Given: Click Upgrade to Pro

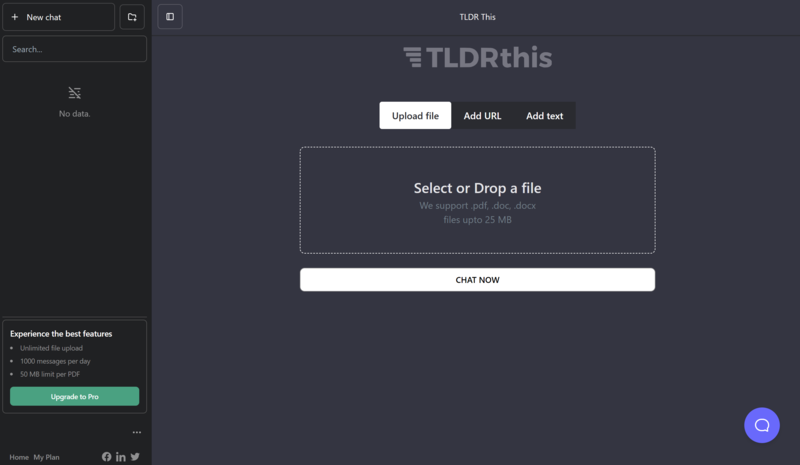Looking at the screenshot, I should [x=74, y=397].
